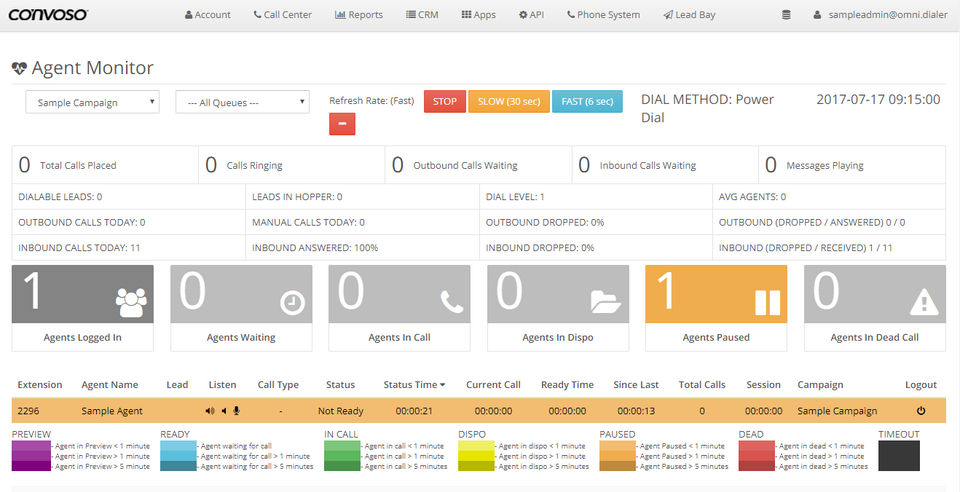
Task: Click the blue READY legend swatch
Action: 178,456
